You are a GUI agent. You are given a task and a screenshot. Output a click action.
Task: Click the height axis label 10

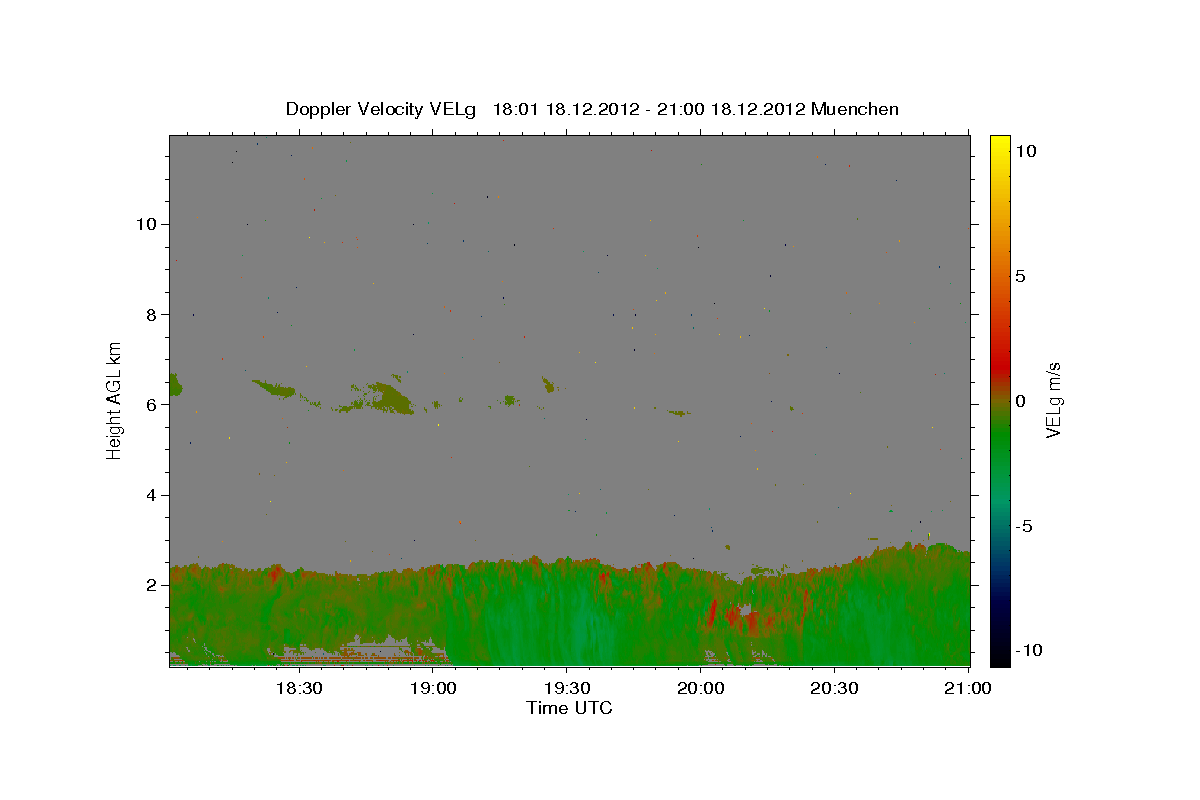(x=146, y=224)
